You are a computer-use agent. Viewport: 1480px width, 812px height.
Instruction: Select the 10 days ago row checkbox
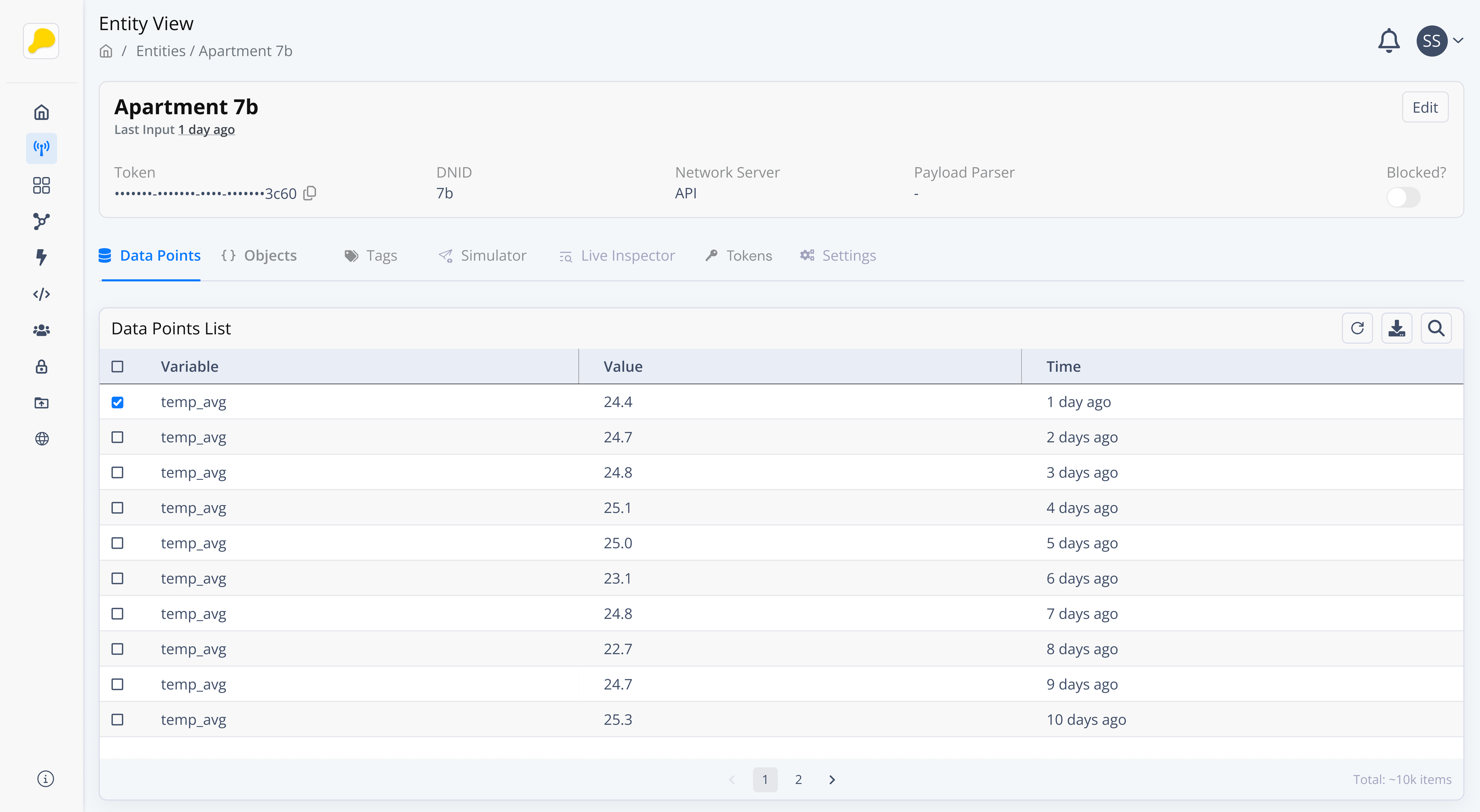click(x=117, y=720)
